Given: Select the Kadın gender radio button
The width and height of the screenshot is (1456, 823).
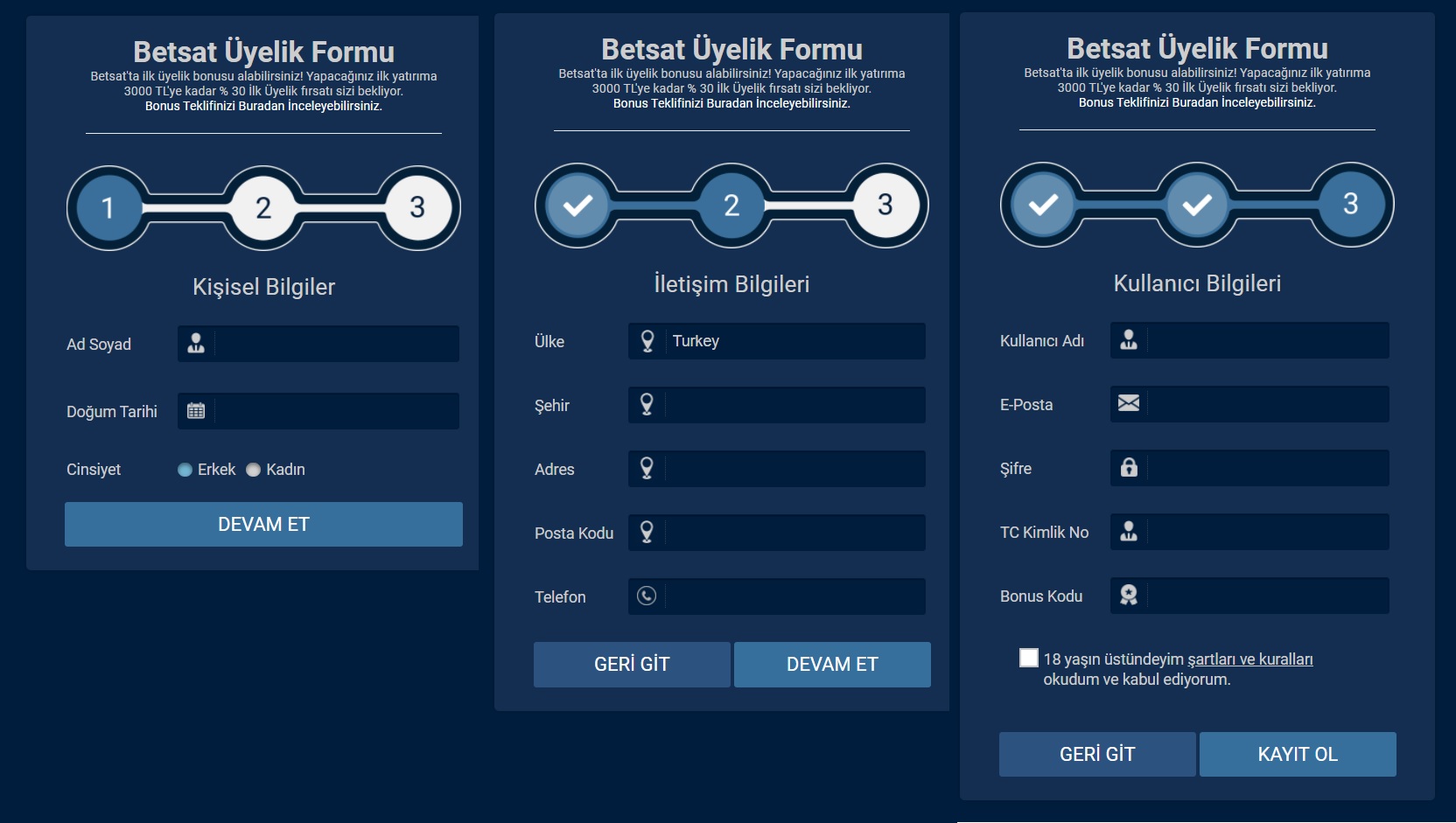Looking at the screenshot, I should pos(253,470).
